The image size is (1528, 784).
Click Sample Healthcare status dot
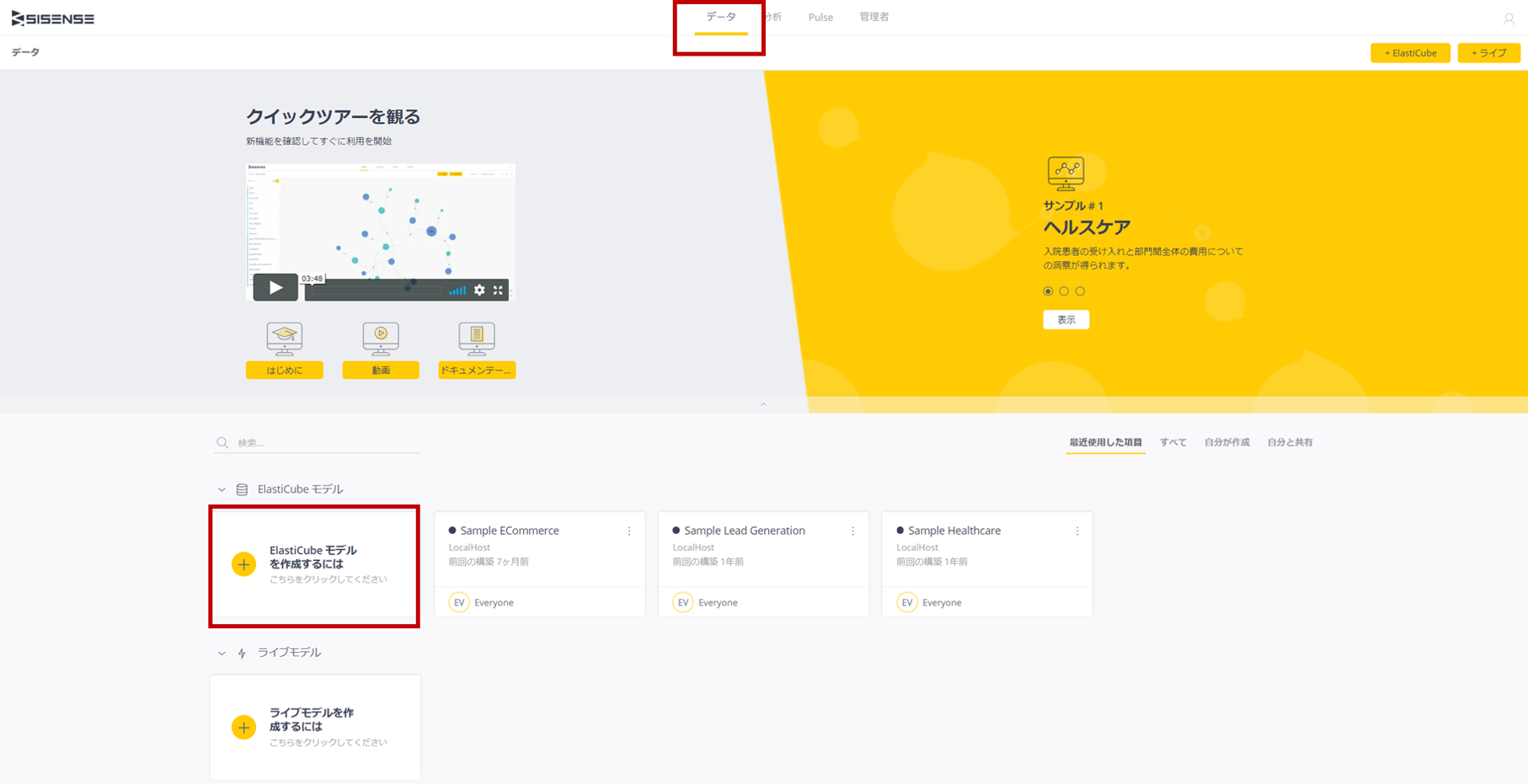900,531
